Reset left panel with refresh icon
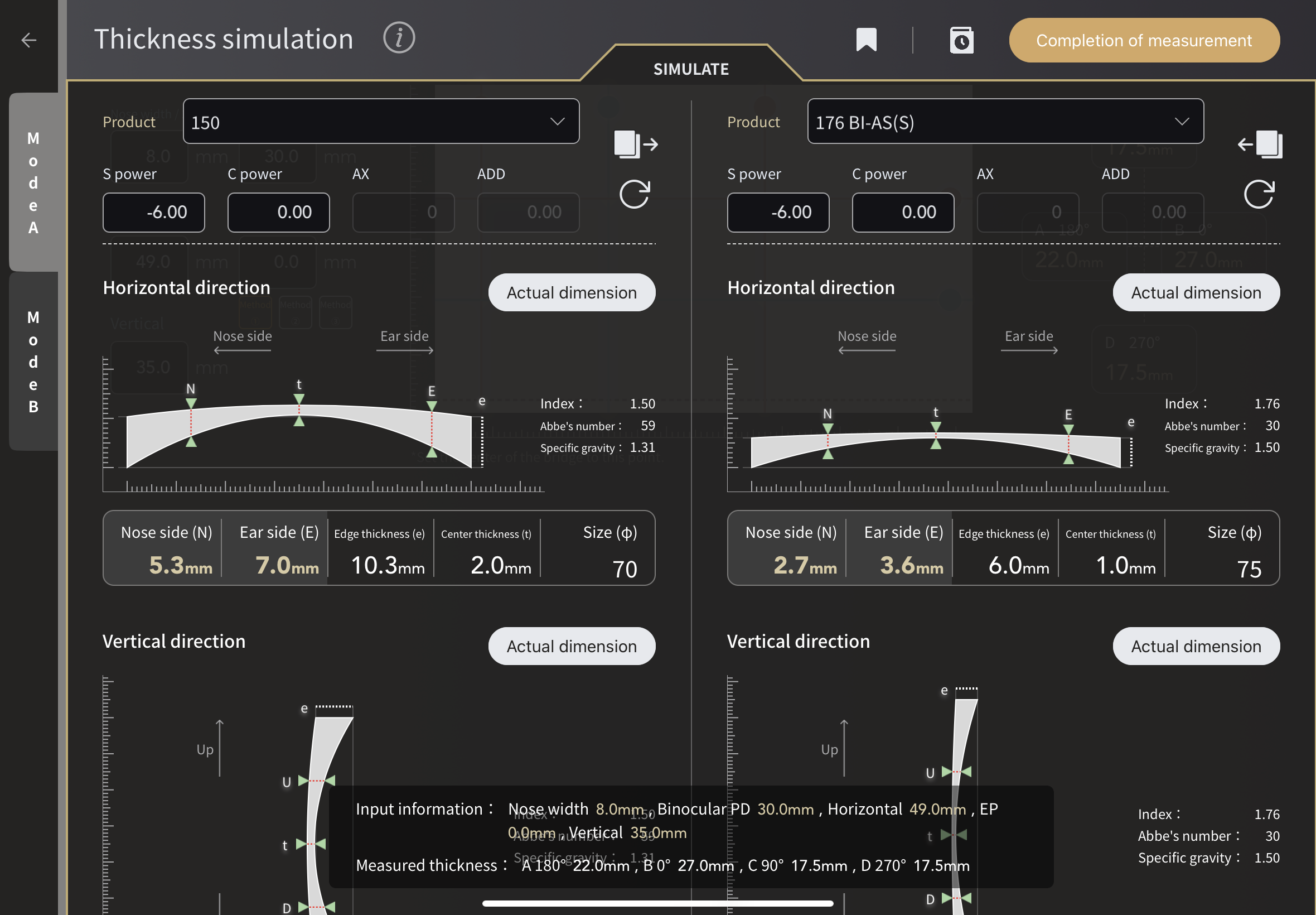 [635, 194]
